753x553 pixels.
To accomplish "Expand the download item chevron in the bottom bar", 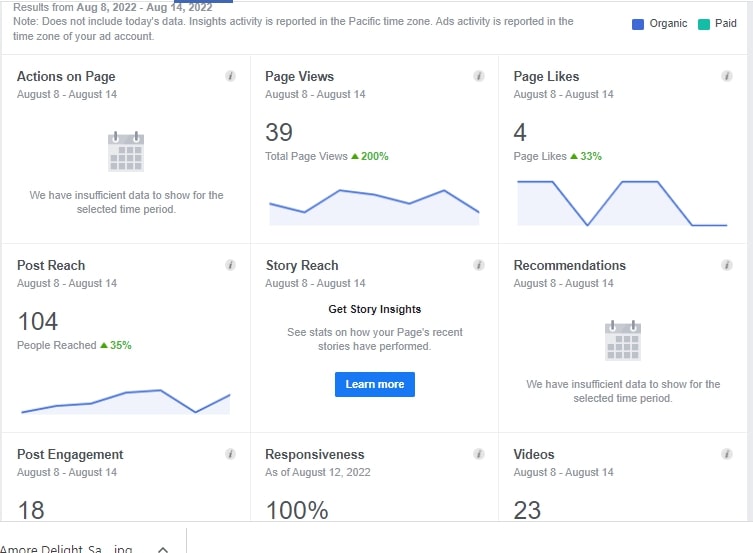I will (x=163, y=549).
